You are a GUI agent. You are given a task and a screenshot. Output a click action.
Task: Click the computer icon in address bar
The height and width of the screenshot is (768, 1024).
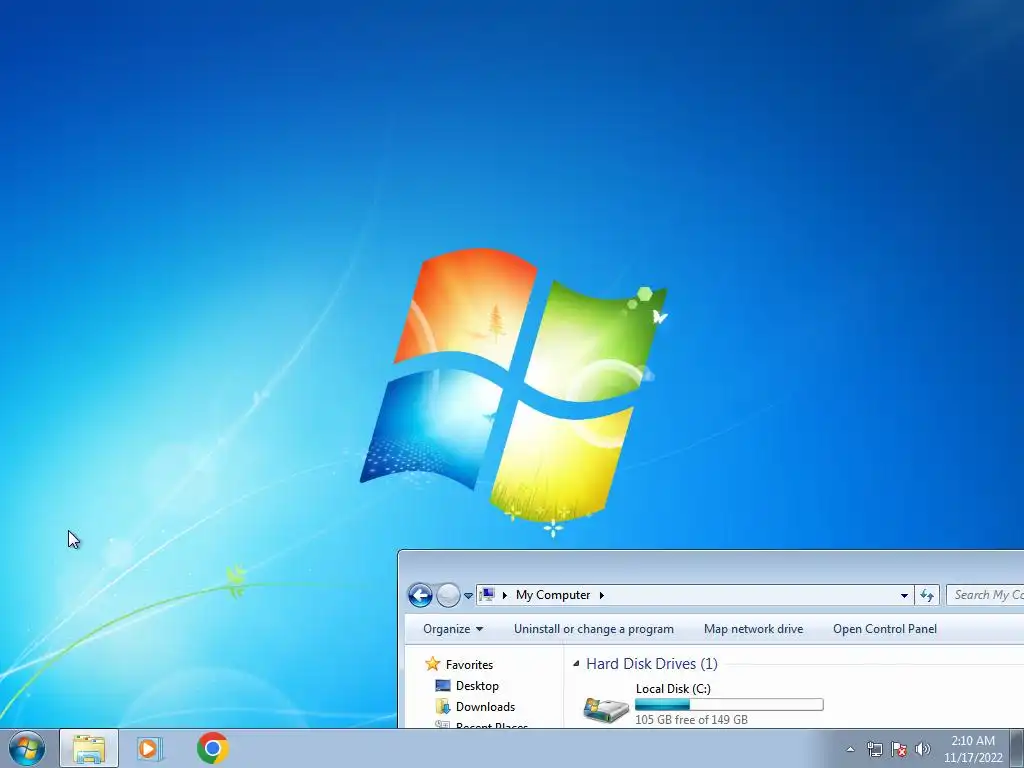point(487,595)
